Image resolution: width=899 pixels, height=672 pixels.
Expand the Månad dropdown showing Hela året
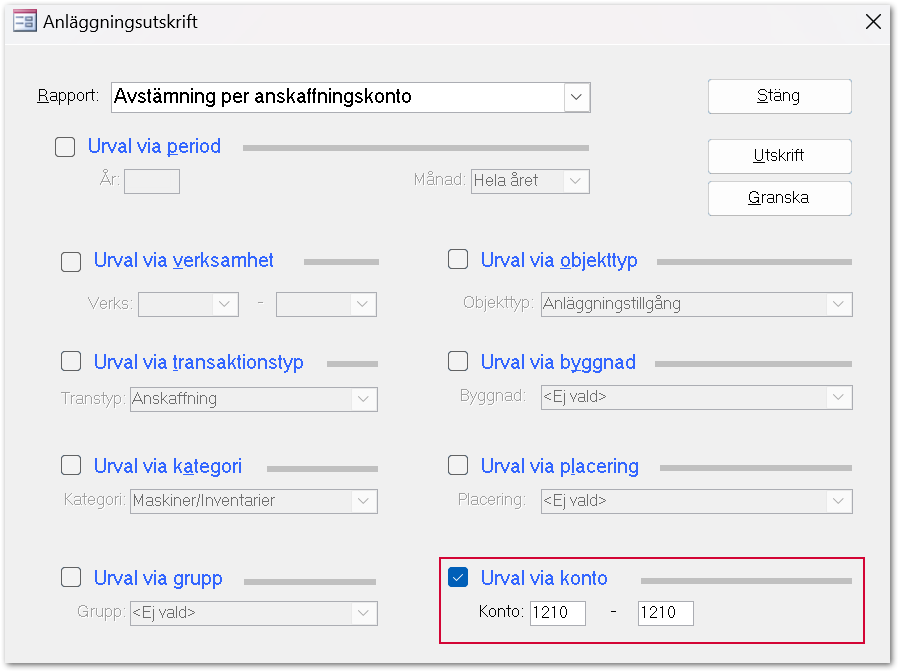(576, 181)
